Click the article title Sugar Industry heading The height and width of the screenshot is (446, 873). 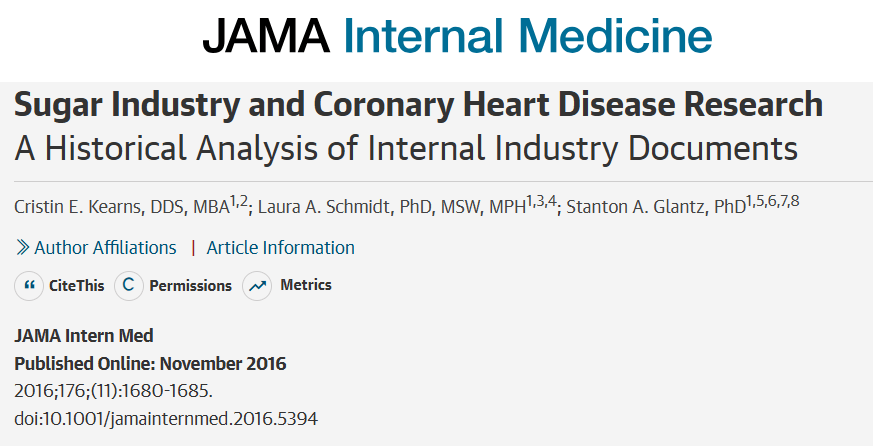419,104
